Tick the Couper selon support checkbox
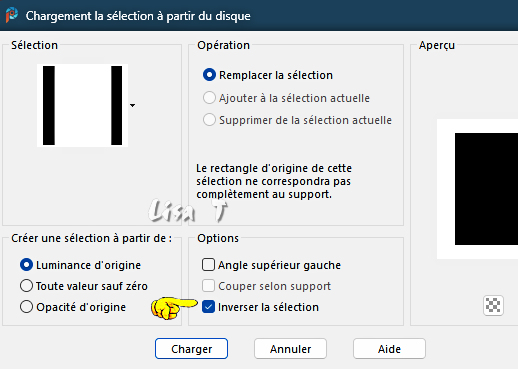This screenshot has width=518, height=369. tap(208, 286)
